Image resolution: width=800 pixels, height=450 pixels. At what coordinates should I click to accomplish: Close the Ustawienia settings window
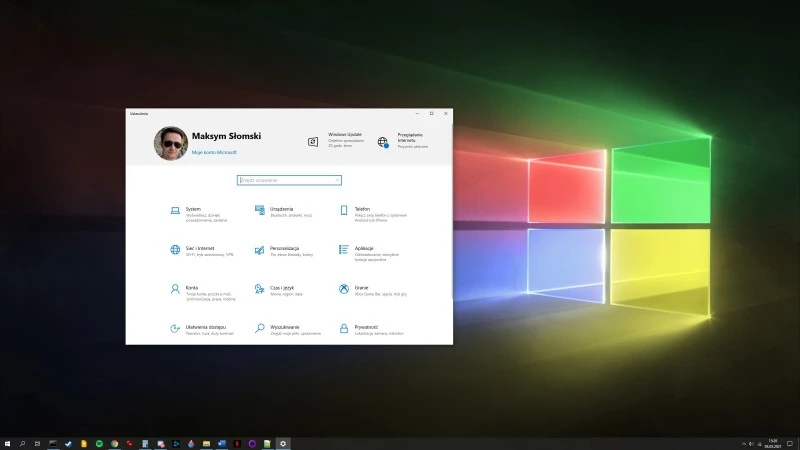coord(446,113)
